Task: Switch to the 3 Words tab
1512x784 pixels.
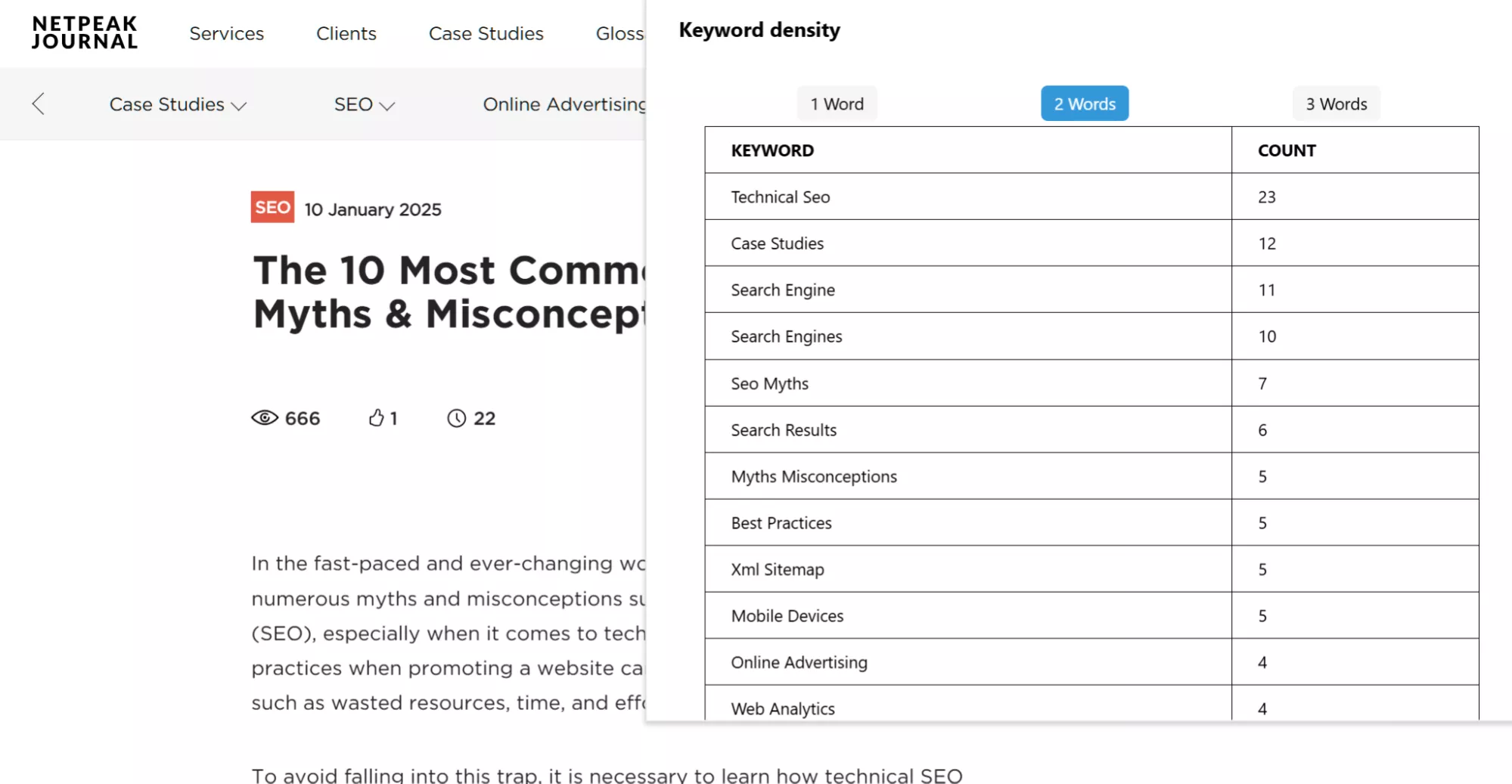Action: click(x=1336, y=104)
